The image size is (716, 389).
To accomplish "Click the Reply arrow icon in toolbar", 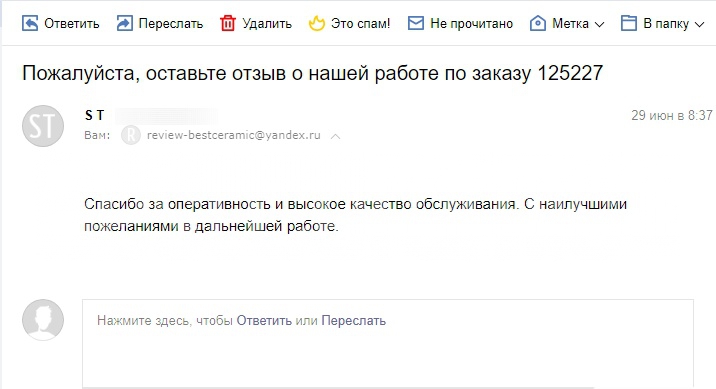I will (x=30, y=23).
